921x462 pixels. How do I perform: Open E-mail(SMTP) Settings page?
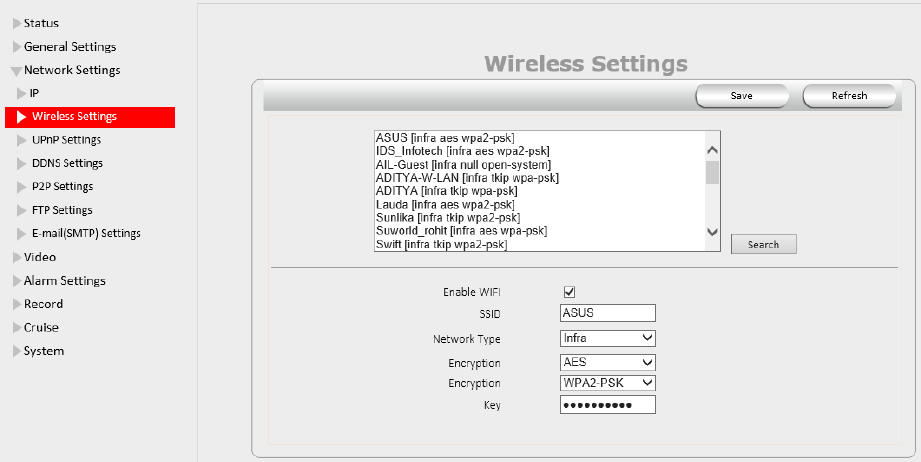[86, 234]
